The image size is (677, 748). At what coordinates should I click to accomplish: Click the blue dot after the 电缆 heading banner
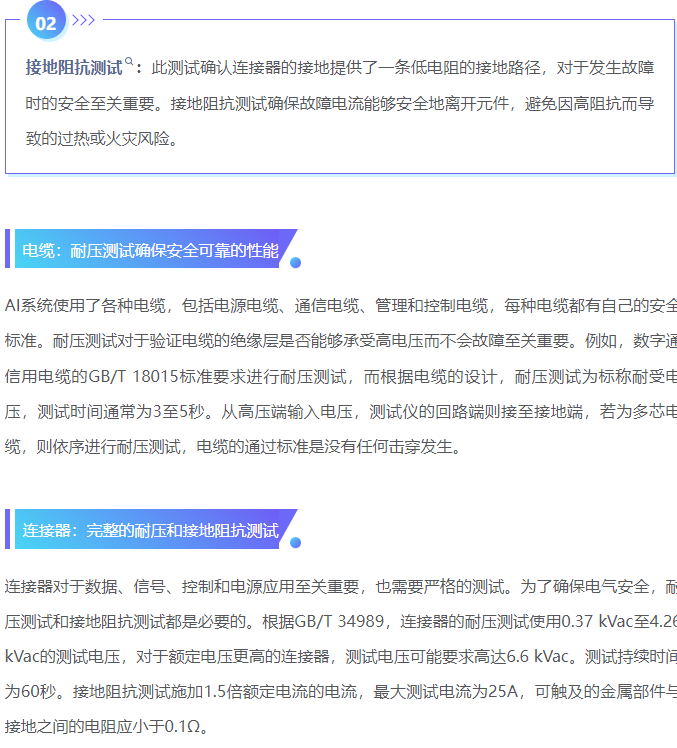(x=295, y=263)
